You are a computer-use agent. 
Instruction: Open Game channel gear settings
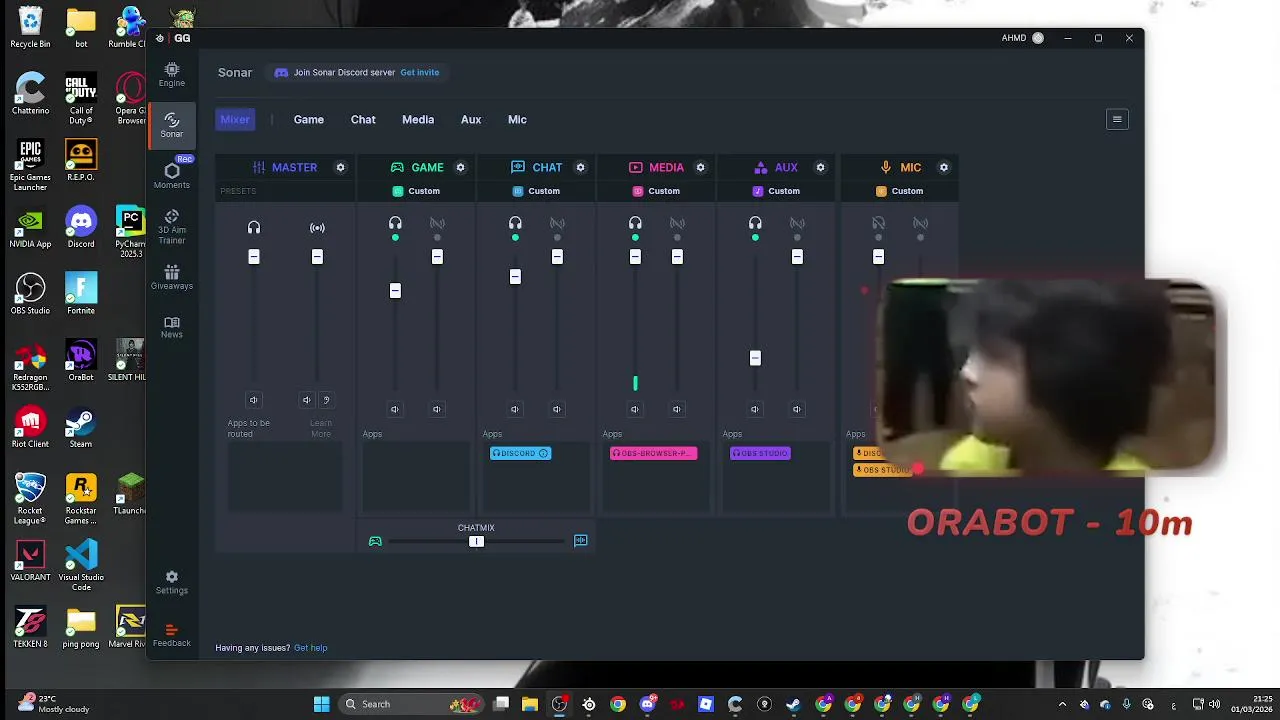[460, 167]
